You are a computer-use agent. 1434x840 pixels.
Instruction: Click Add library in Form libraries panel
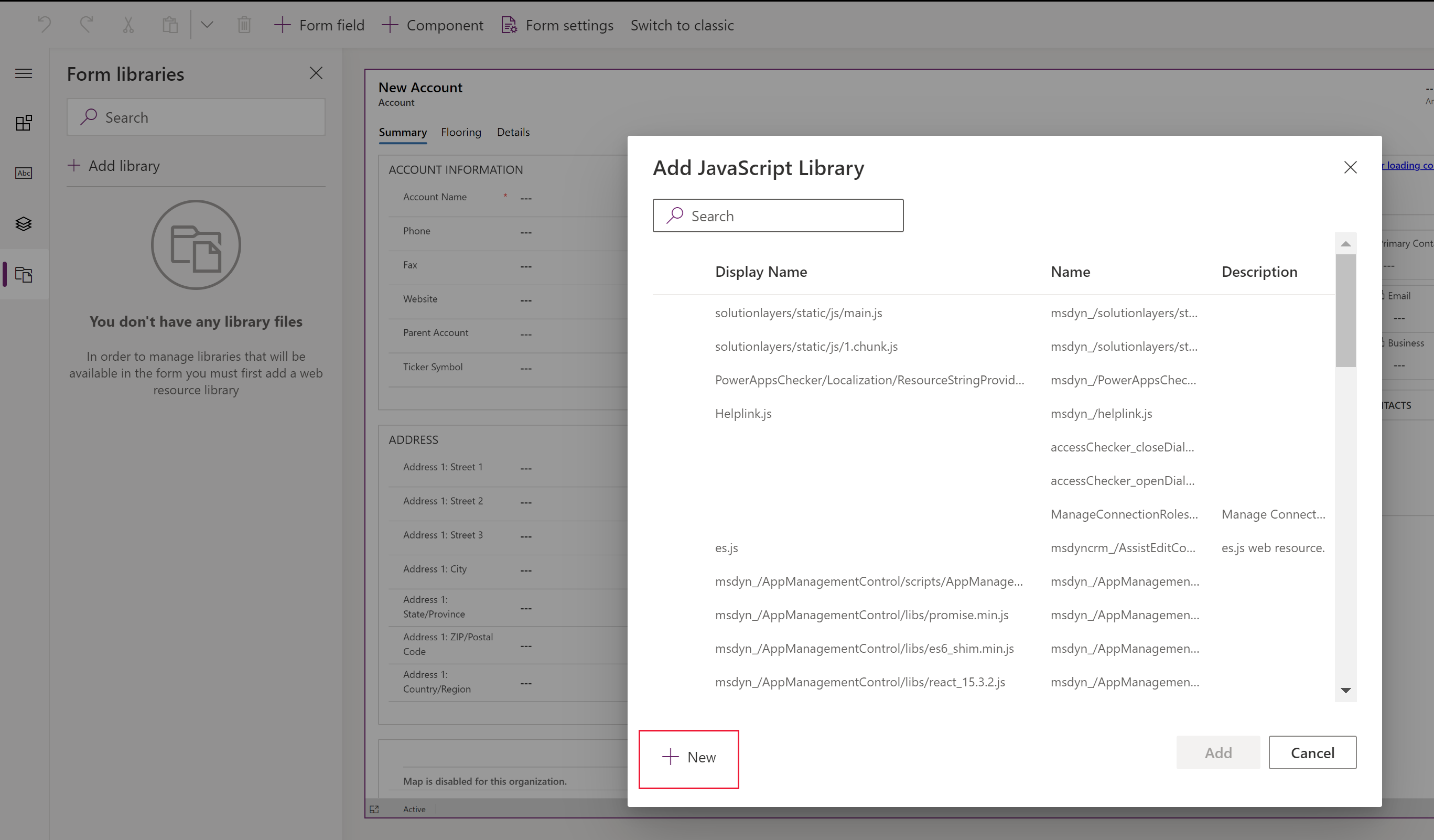coord(113,165)
